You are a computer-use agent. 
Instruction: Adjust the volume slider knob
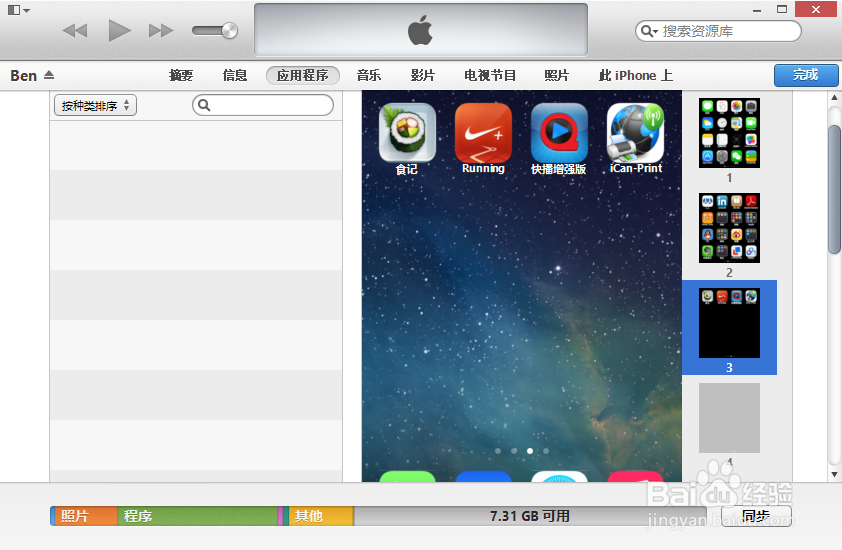[x=229, y=31]
